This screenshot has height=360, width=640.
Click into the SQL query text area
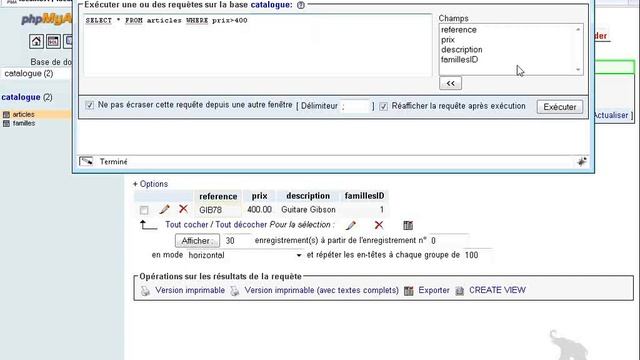(258, 45)
